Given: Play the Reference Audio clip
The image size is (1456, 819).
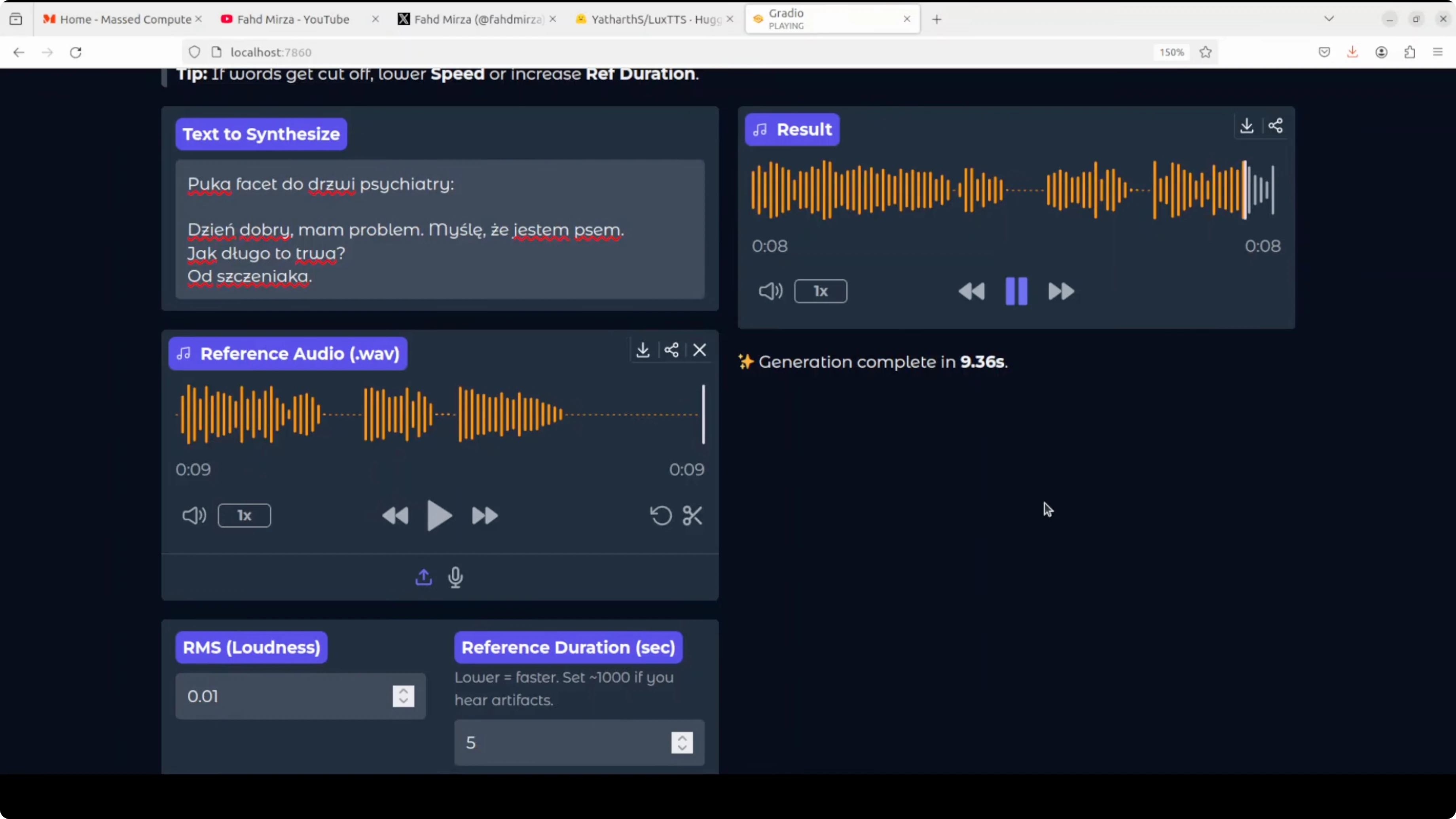Looking at the screenshot, I should coord(439,515).
